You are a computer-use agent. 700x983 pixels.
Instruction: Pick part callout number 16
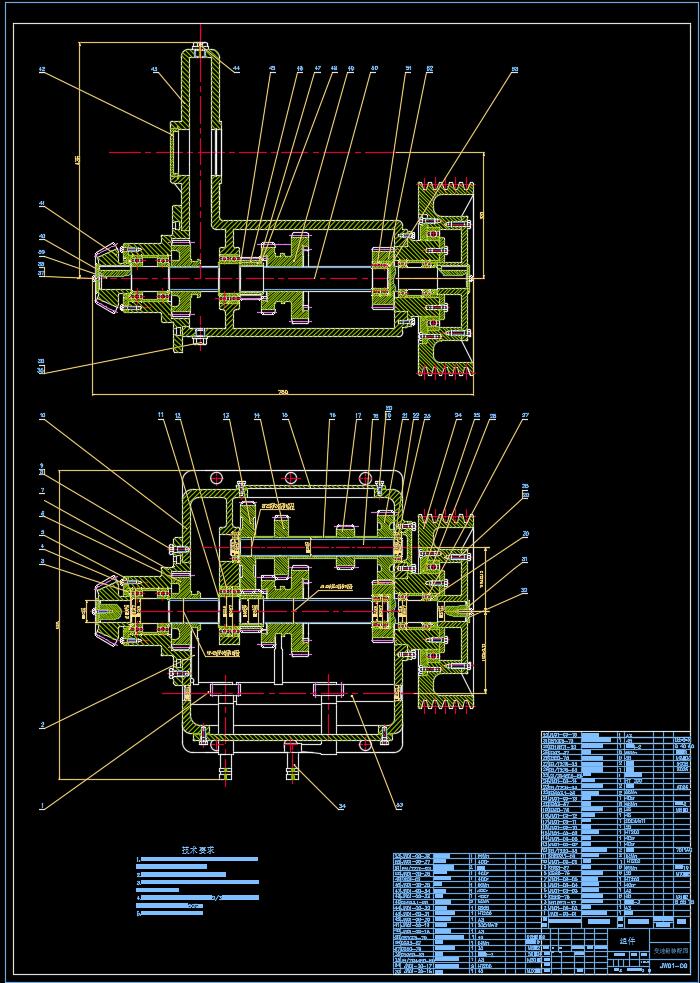(x=333, y=415)
